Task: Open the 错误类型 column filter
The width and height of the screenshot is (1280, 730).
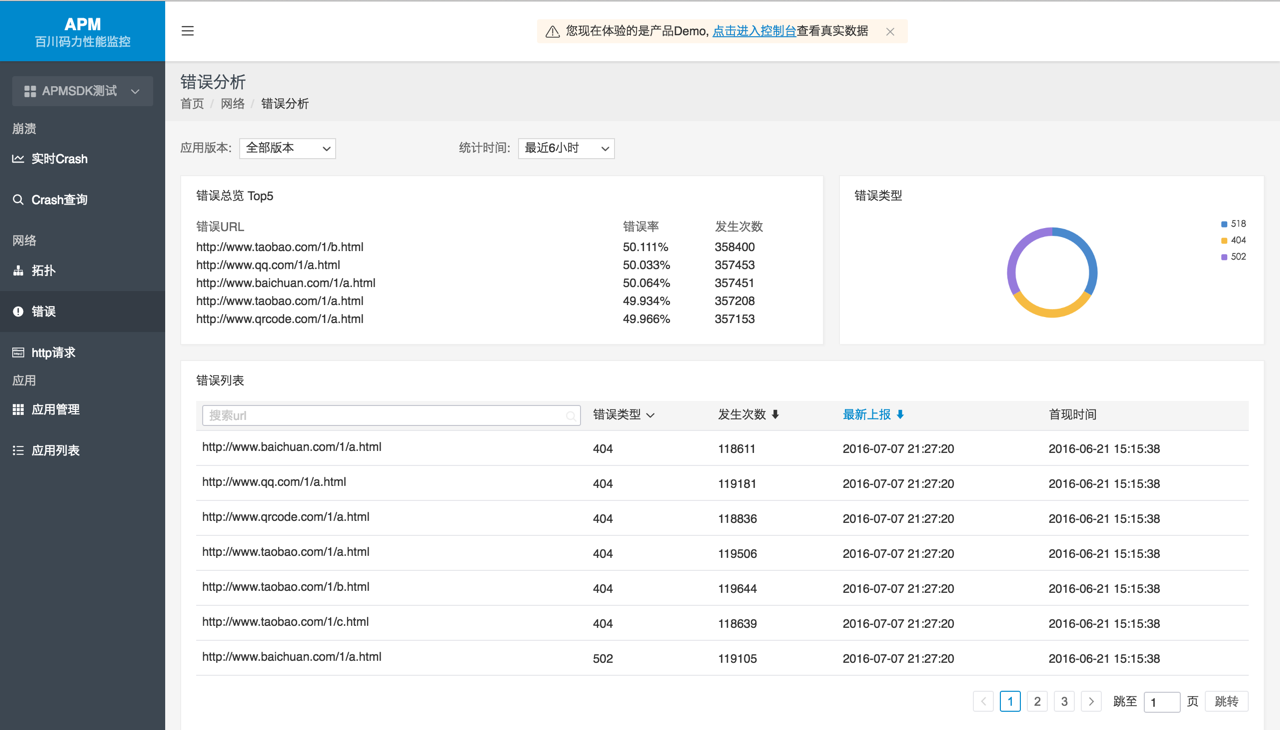Action: 624,415
